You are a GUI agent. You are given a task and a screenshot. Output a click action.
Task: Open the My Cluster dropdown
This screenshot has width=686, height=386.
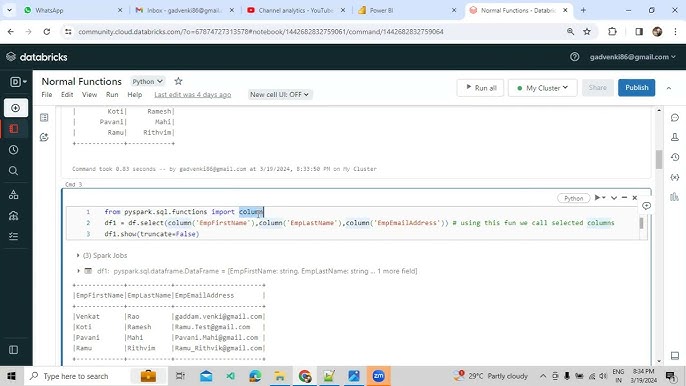coord(542,88)
